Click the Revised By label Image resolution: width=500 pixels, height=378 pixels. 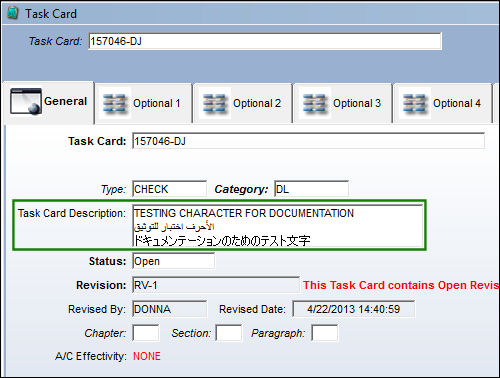[97, 309]
